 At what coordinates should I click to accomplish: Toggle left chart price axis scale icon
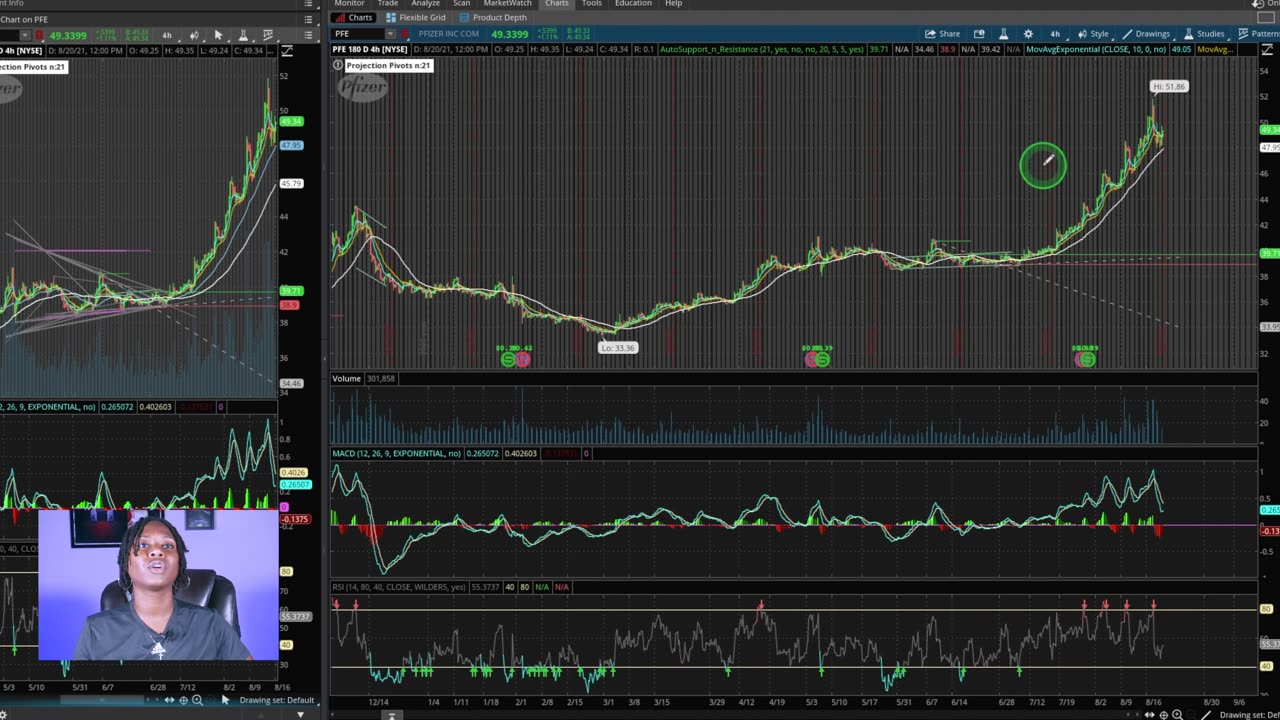[287, 51]
